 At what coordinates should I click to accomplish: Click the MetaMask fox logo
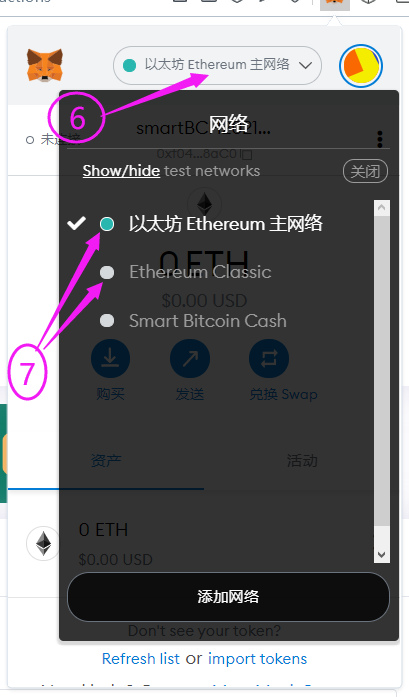(45, 65)
